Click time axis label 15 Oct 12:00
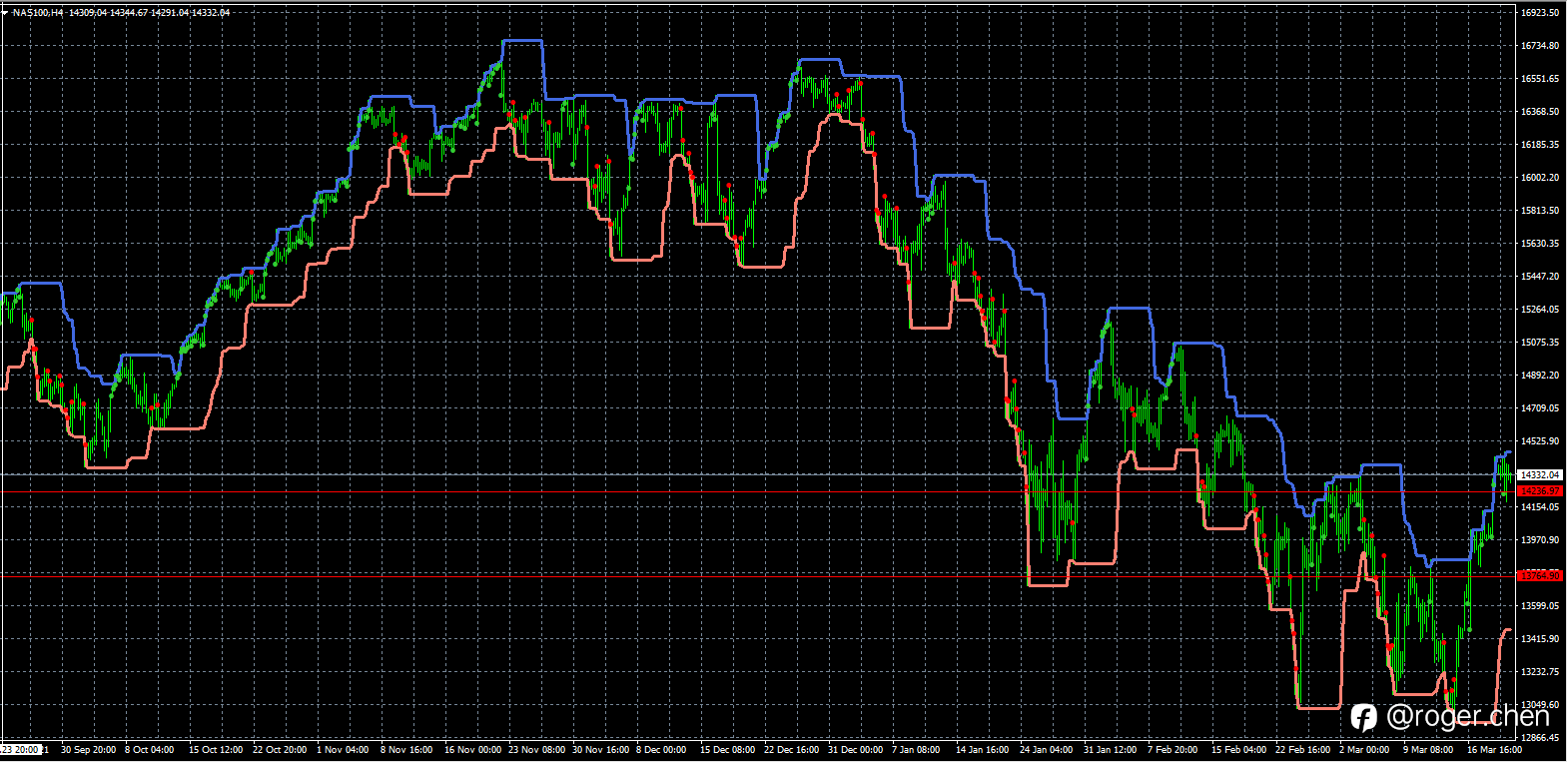The image size is (1568, 763). click(216, 750)
